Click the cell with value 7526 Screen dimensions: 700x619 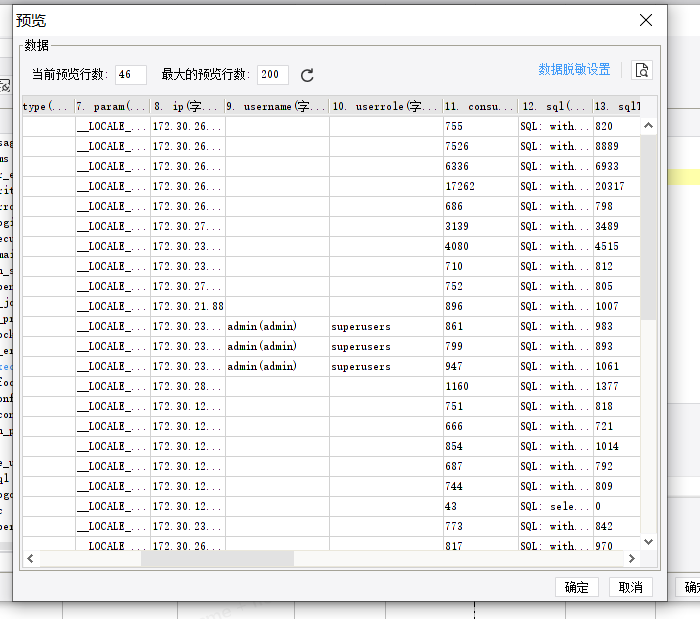481,146
